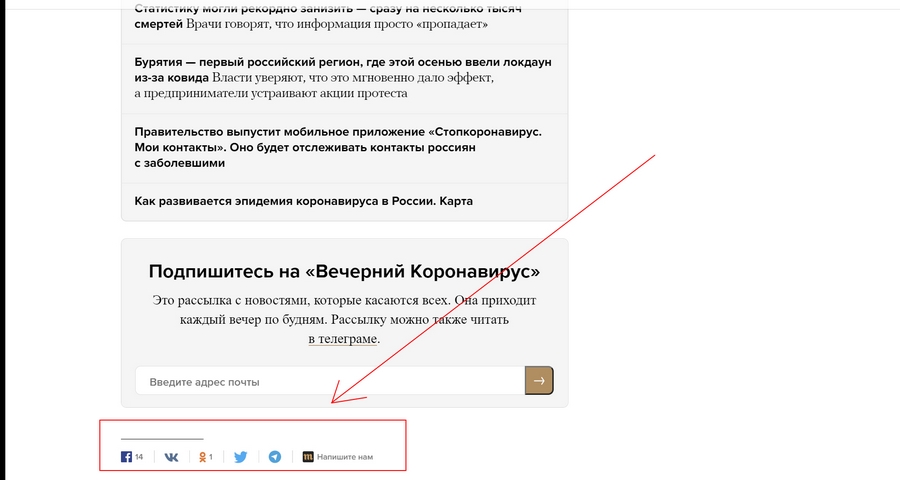The image size is (900, 480).
Task: Open the 'в телеграме' link
Action: [x=343, y=339]
